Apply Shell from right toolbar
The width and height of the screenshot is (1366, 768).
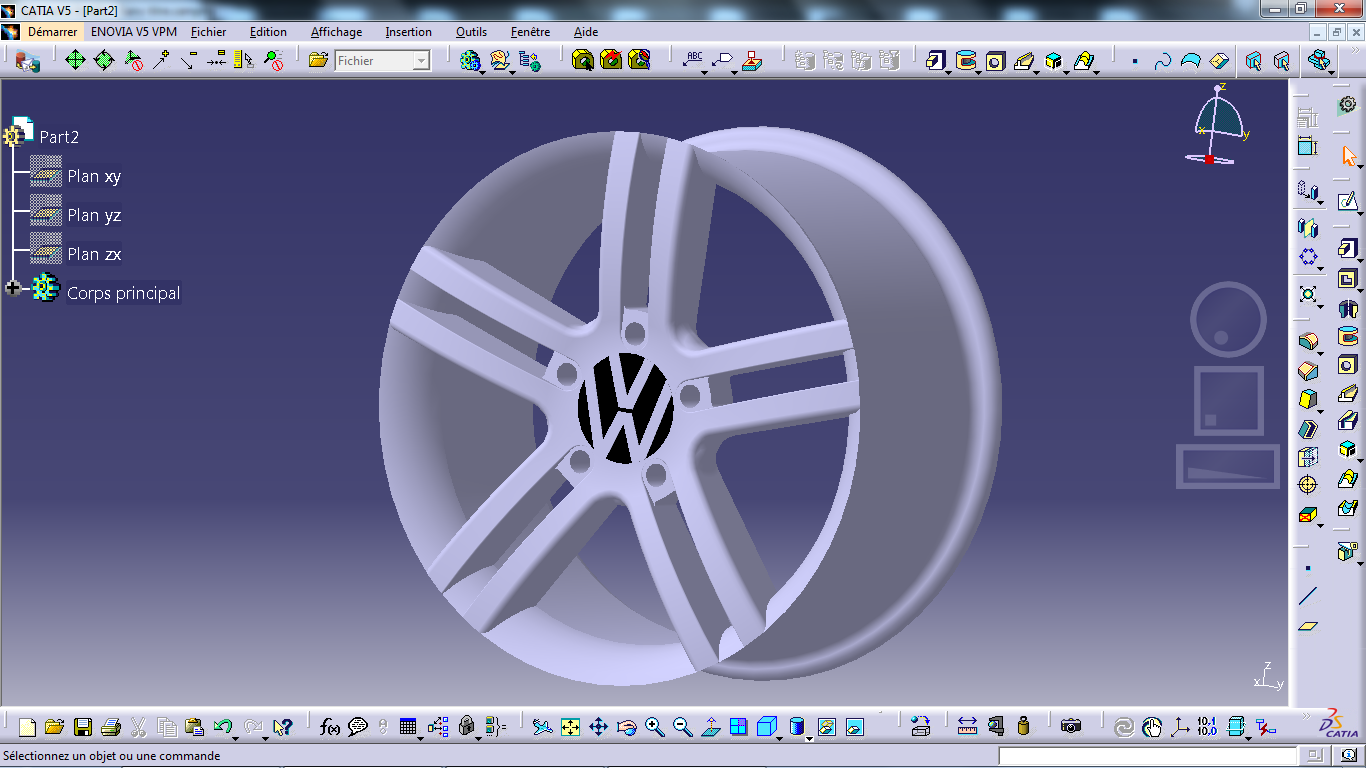tap(1307, 429)
